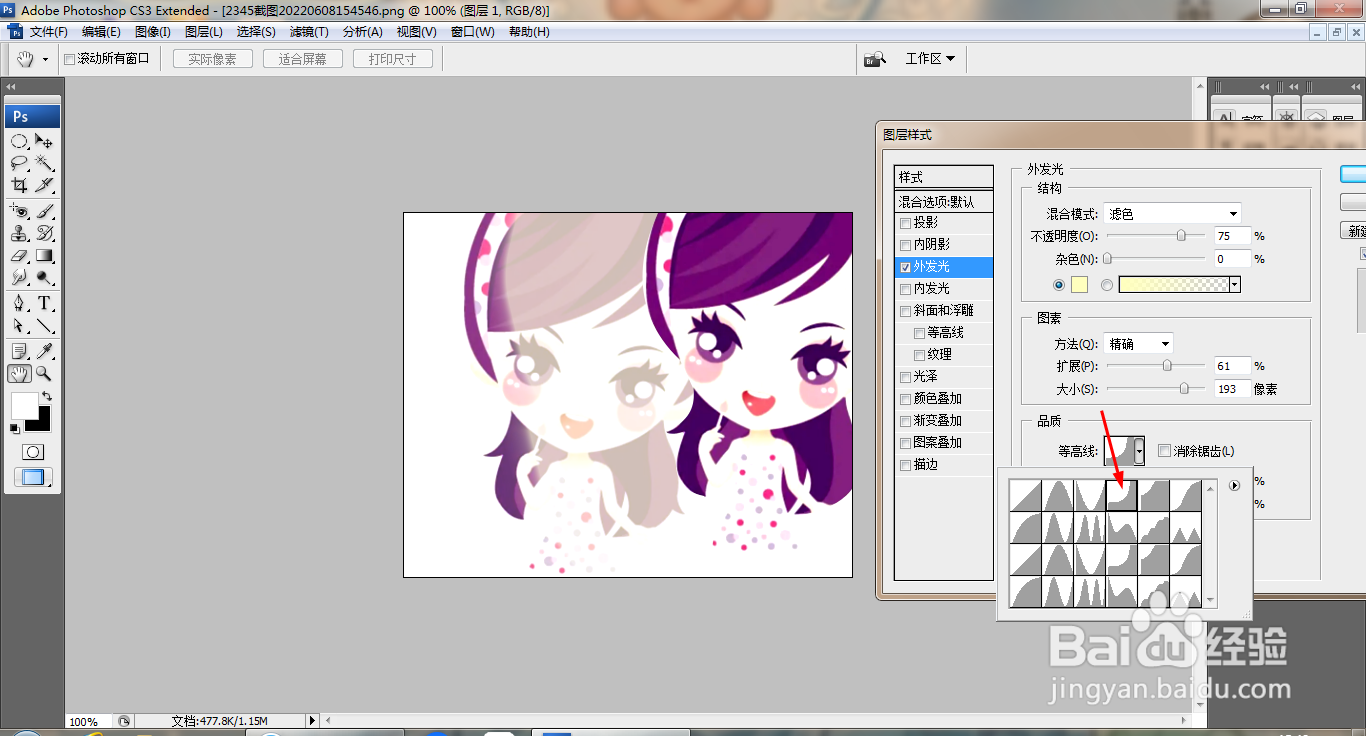Enable the 描边 stroke checkbox
Image resolution: width=1366 pixels, height=736 pixels.
[x=905, y=465]
